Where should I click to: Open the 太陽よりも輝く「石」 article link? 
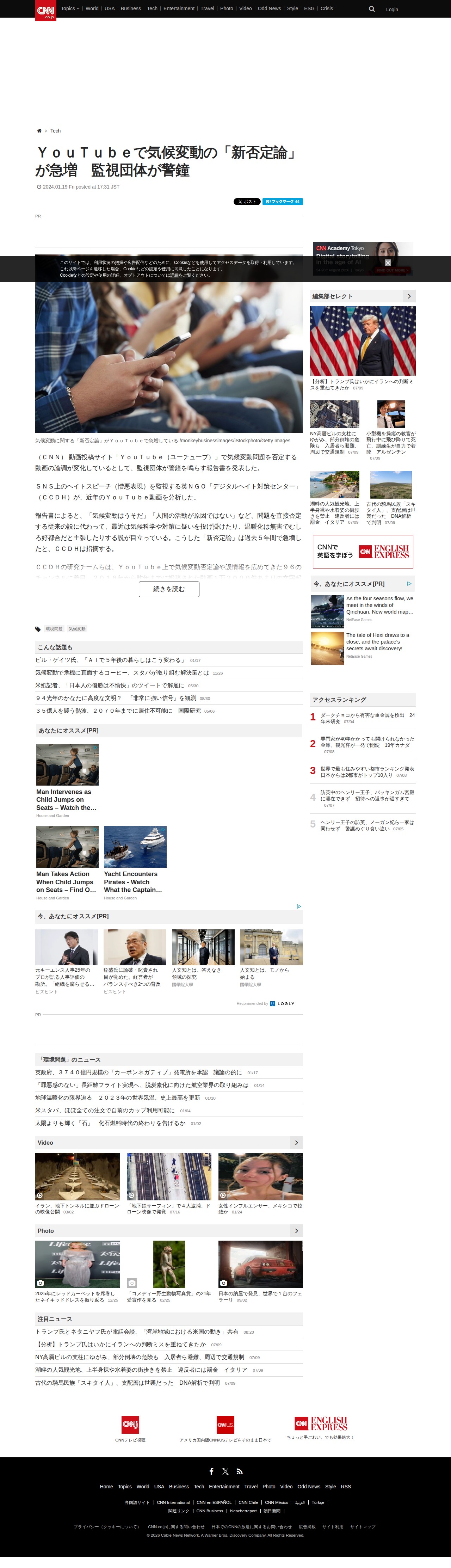pyautogui.click(x=110, y=1123)
